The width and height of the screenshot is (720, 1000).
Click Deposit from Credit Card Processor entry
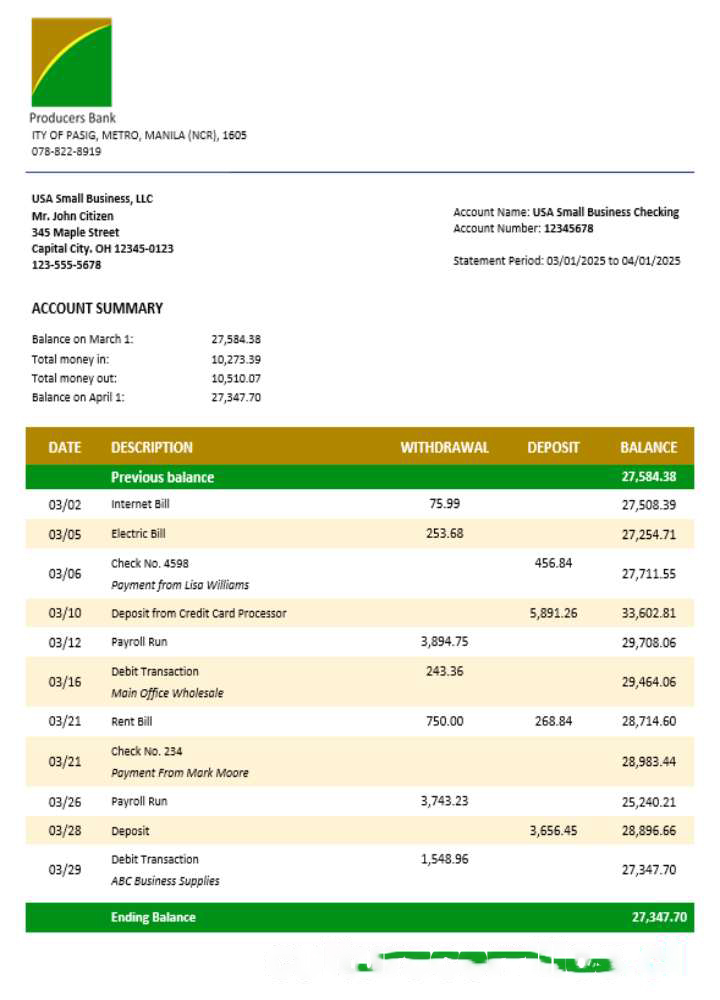[x=198, y=613]
